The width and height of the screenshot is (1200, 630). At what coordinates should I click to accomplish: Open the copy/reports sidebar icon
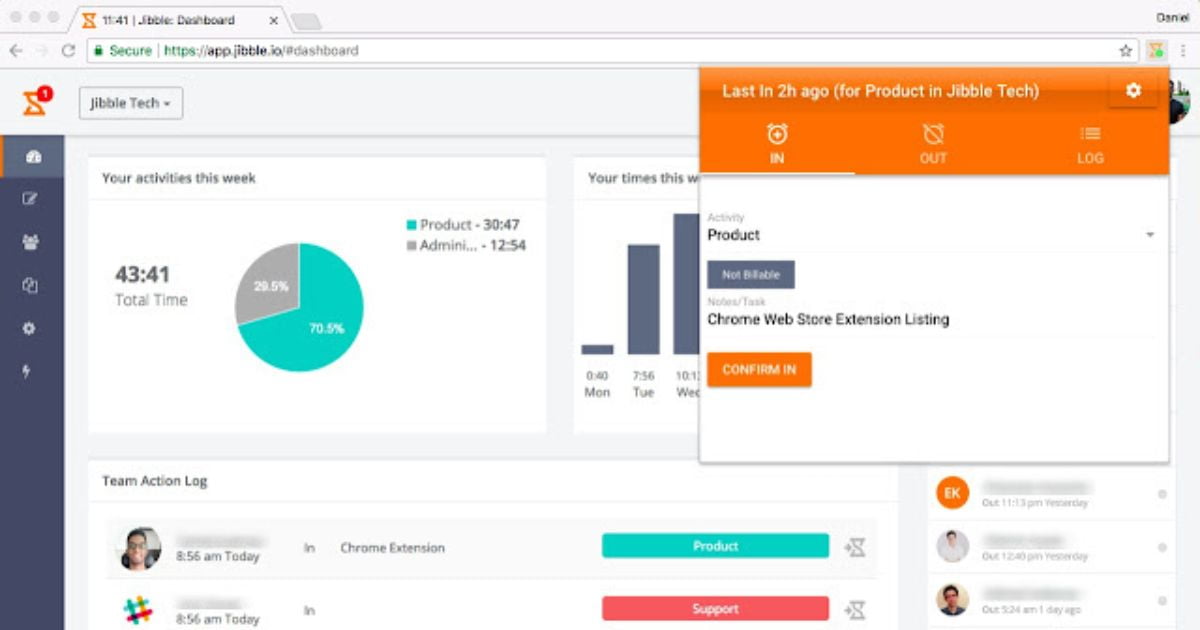(30, 285)
